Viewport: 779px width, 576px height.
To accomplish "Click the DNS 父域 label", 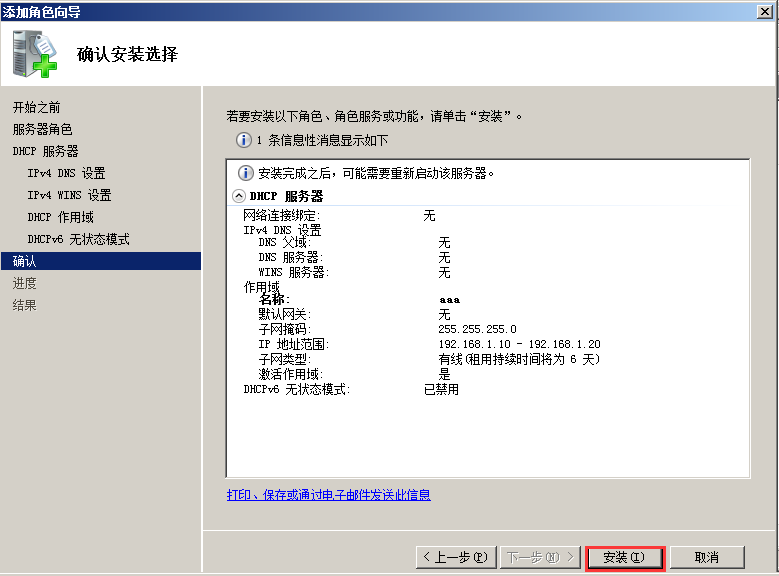I will point(285,243).
